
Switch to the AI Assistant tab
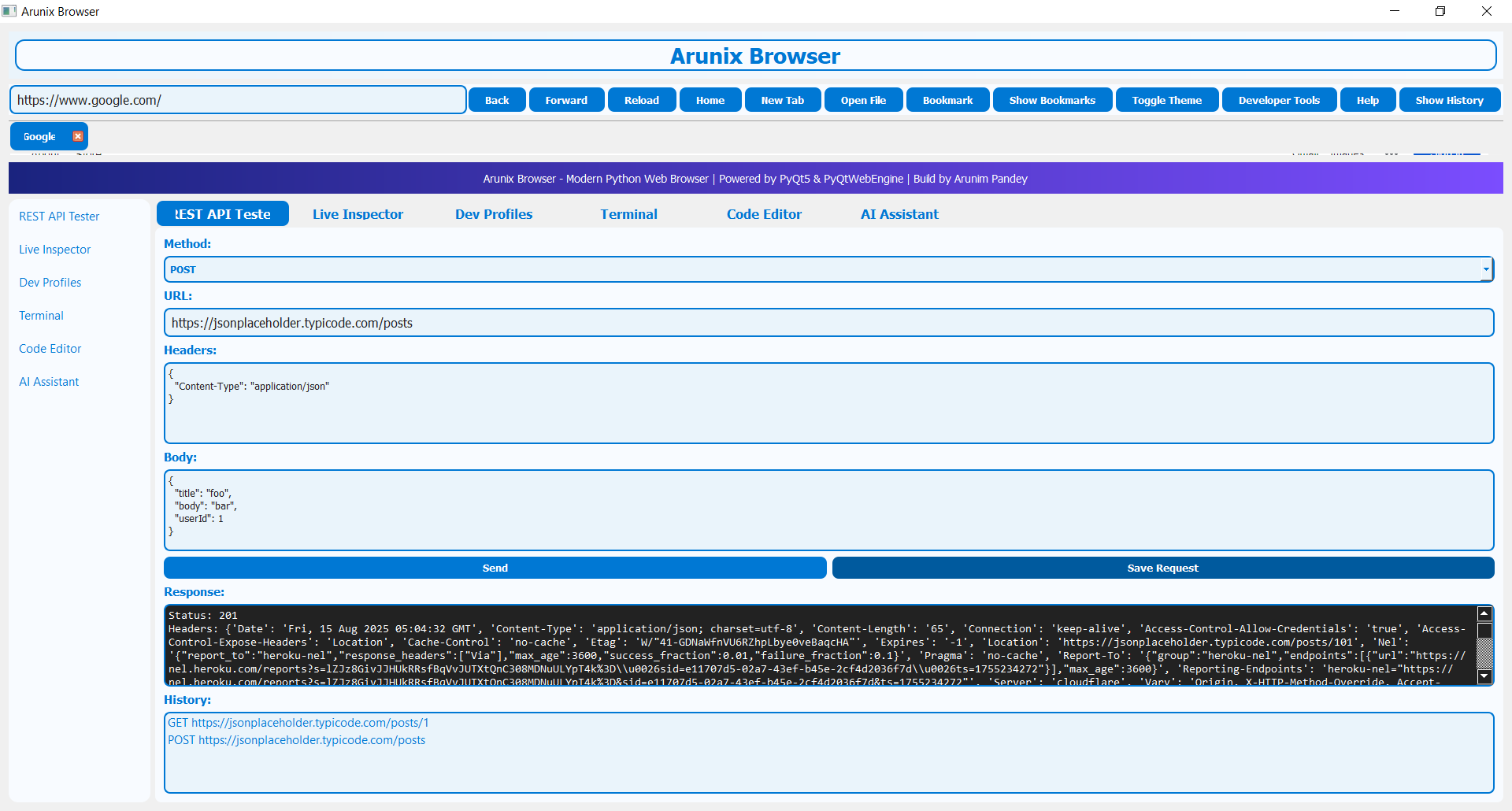click(899, 213)
